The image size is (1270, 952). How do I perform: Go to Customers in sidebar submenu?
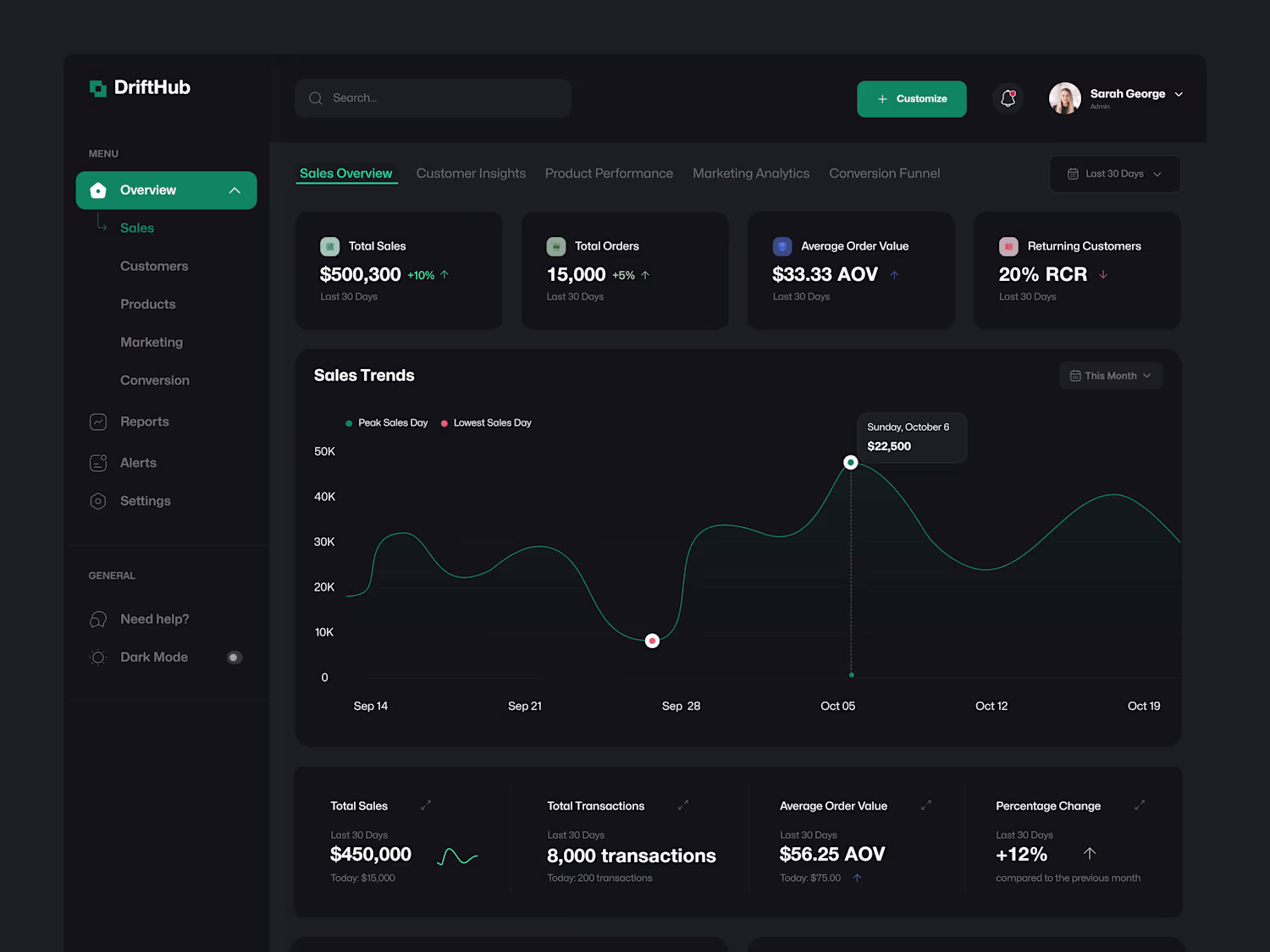(154, 267)
